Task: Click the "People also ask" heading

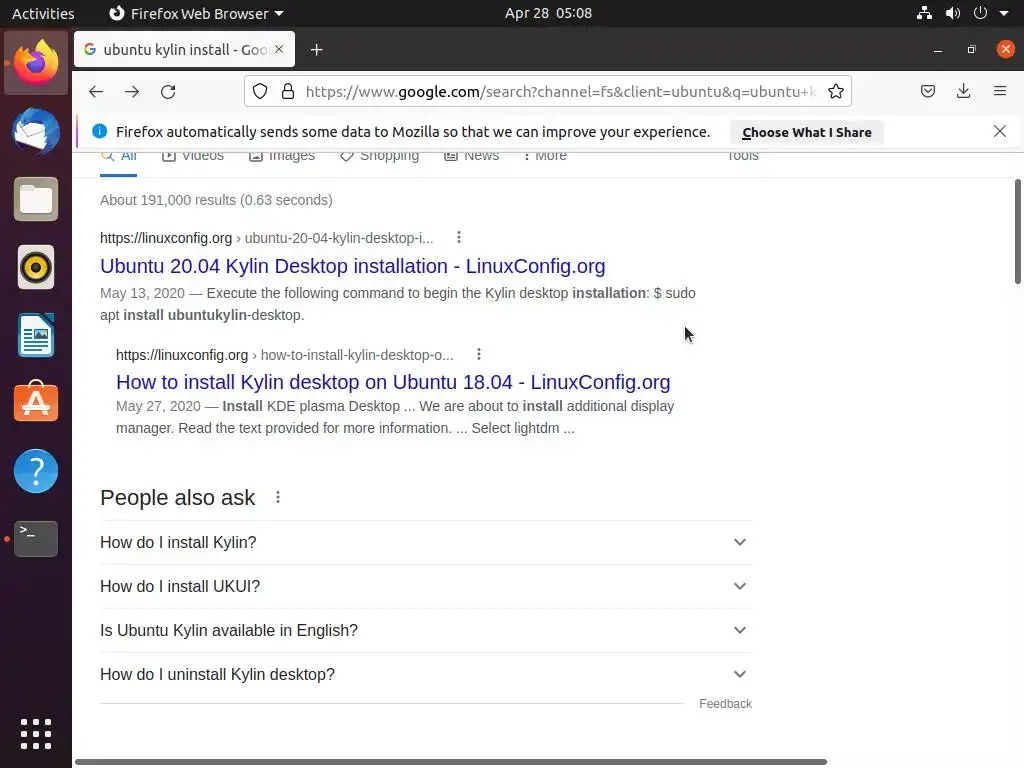Action: [178, 498]
